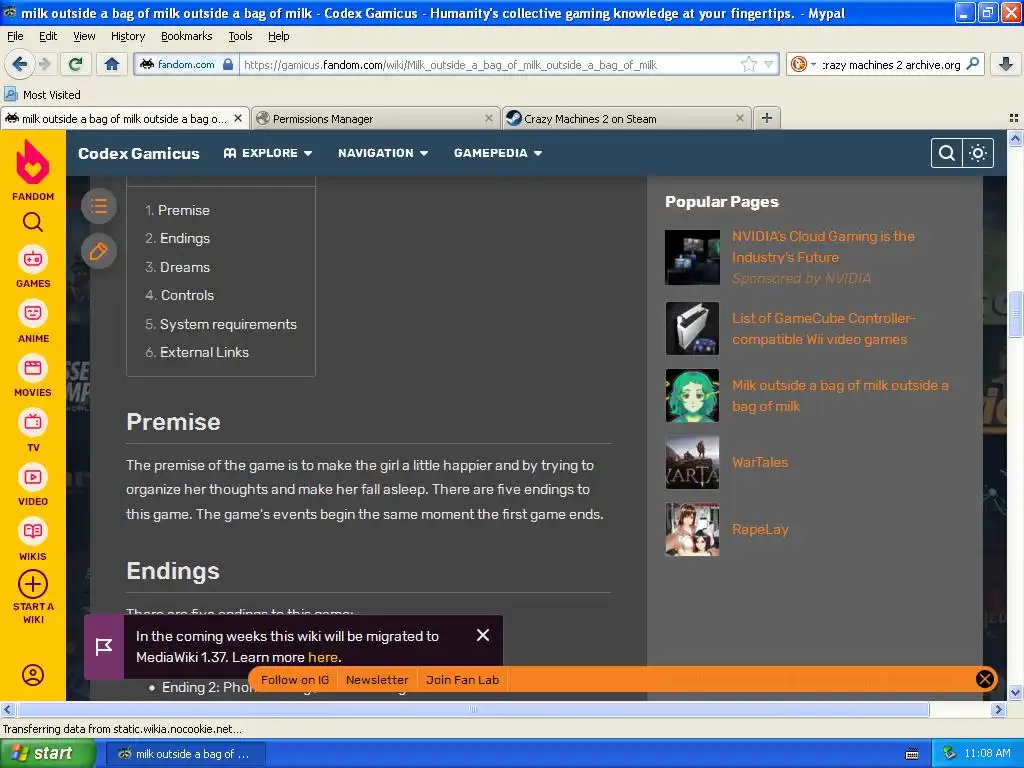Reload the page with the refresh icon
Viewport: 1024px width, 768px height.
click(x=76, y=64)
